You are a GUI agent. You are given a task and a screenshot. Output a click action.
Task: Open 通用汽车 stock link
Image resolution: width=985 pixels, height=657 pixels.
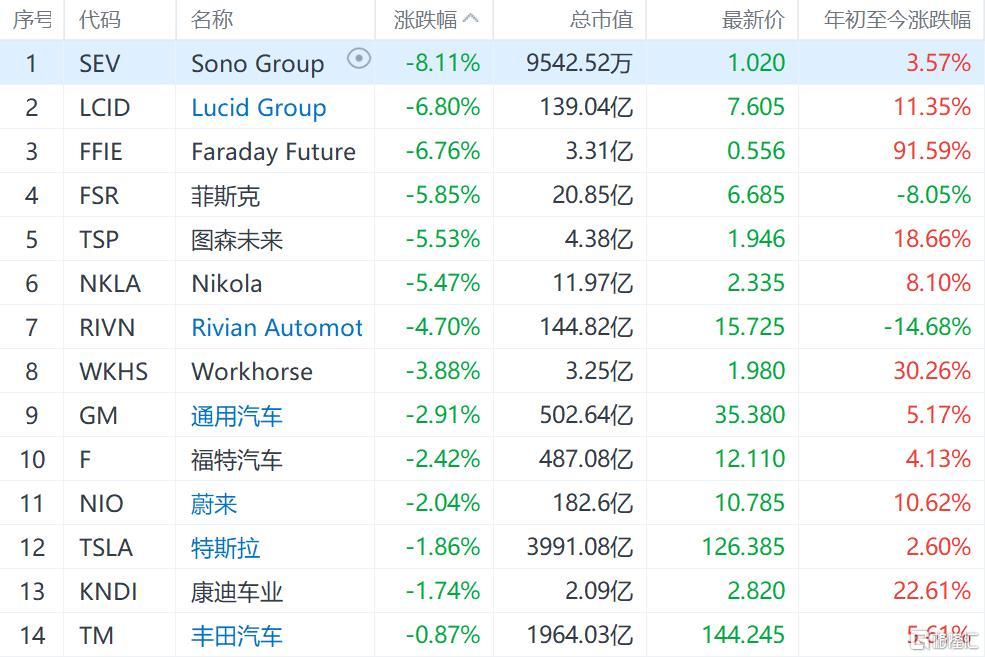point(237,416)
